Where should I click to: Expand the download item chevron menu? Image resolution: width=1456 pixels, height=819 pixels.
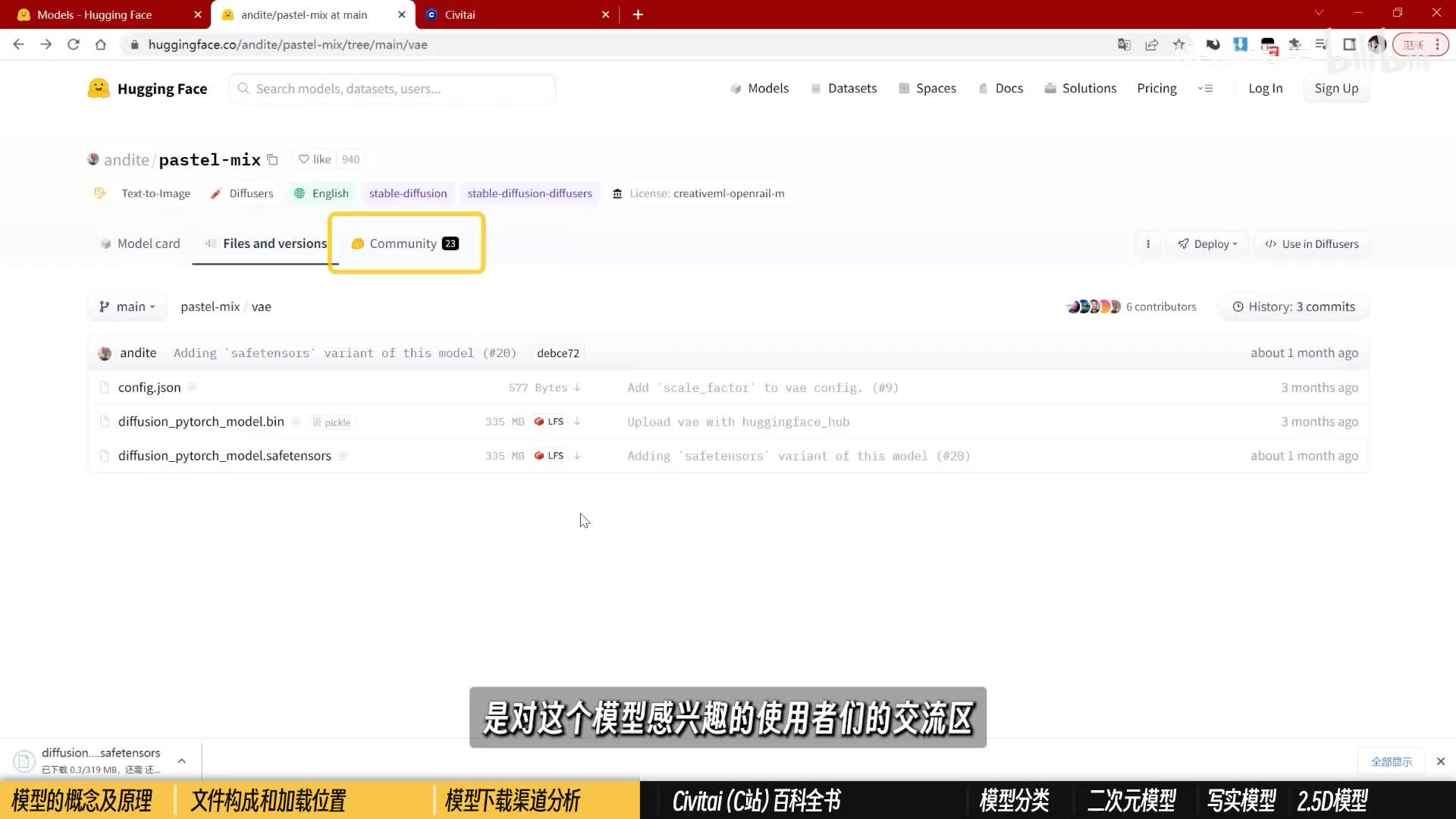pos(182,761)
